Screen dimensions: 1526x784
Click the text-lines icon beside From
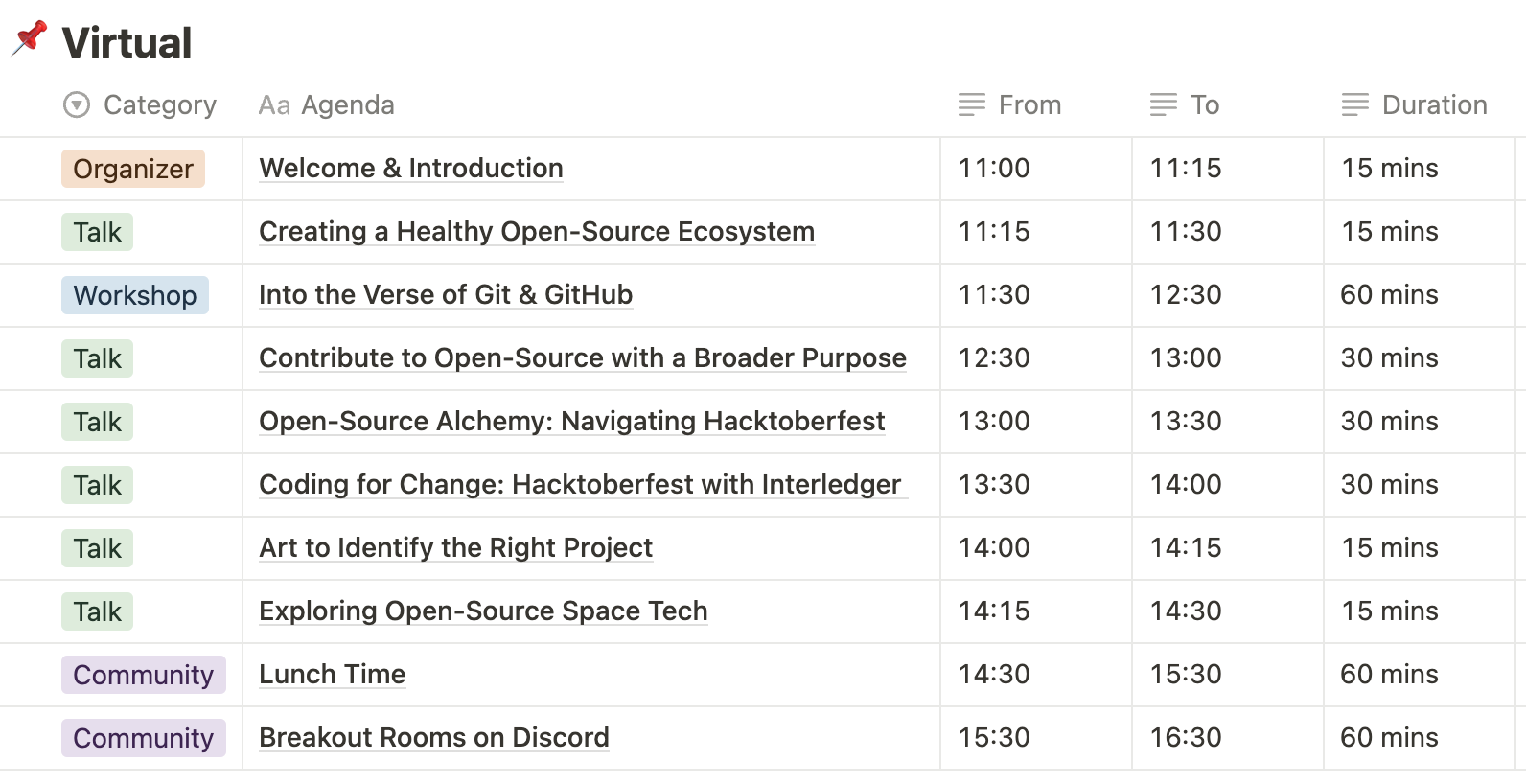972,104
